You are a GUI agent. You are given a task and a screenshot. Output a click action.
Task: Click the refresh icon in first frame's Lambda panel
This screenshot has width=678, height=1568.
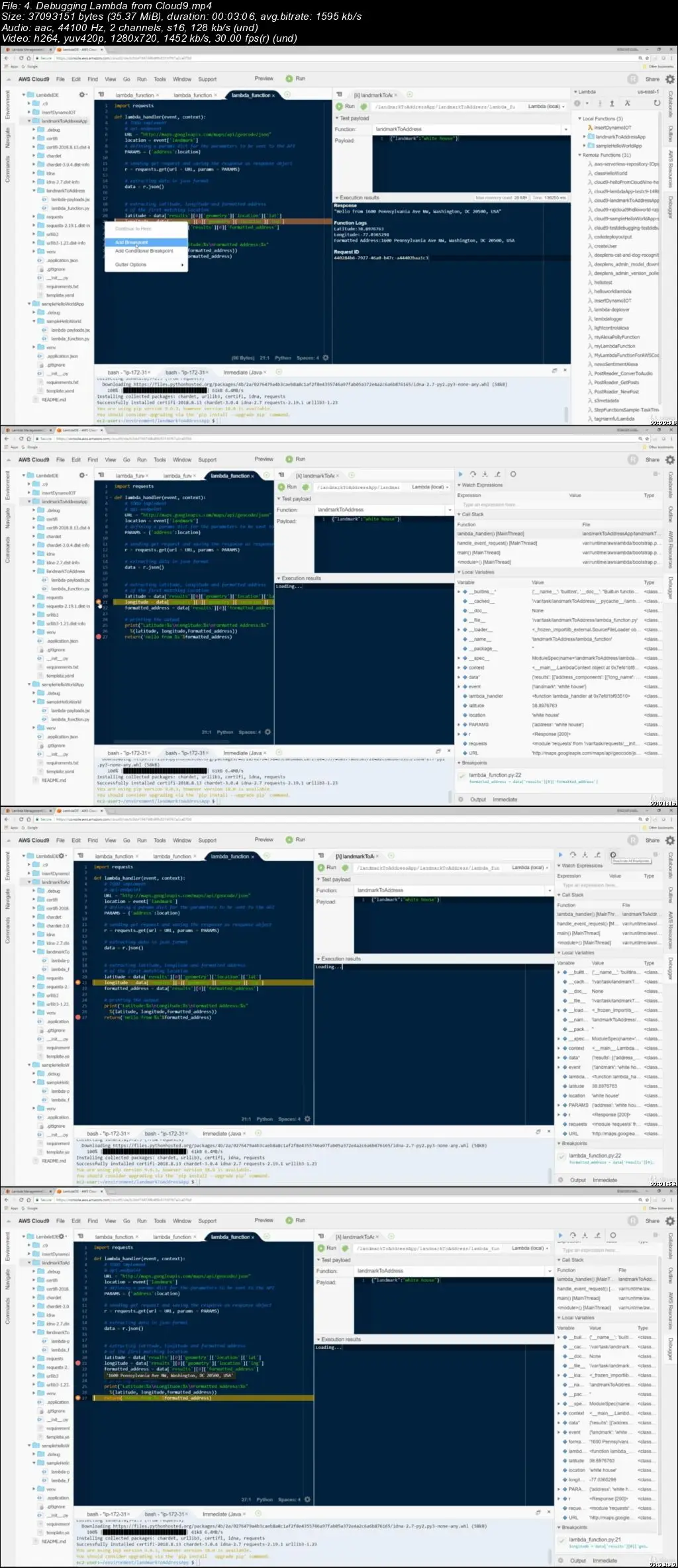(657, 103)
